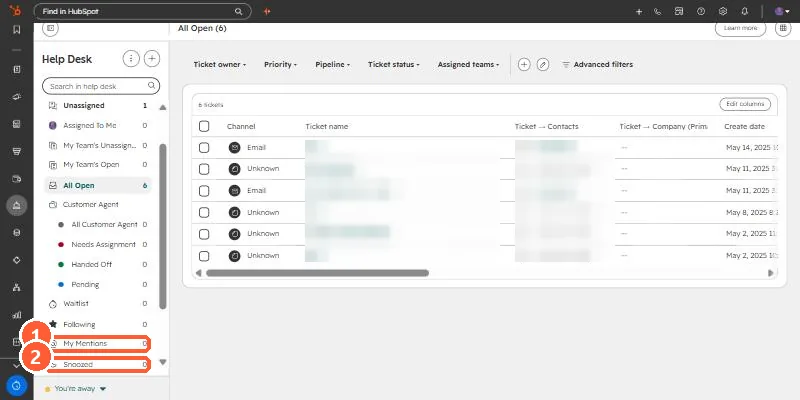The height and width of the screenshot is (400, 800).
Task: Open the Priority filter dropdown
Action: pos(280,65)
